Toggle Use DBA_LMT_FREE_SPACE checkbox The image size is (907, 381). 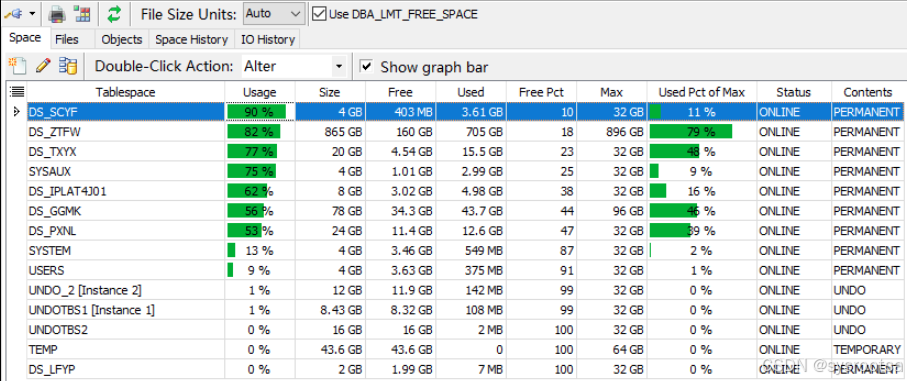pyautogui.click(x=319, y=14)
